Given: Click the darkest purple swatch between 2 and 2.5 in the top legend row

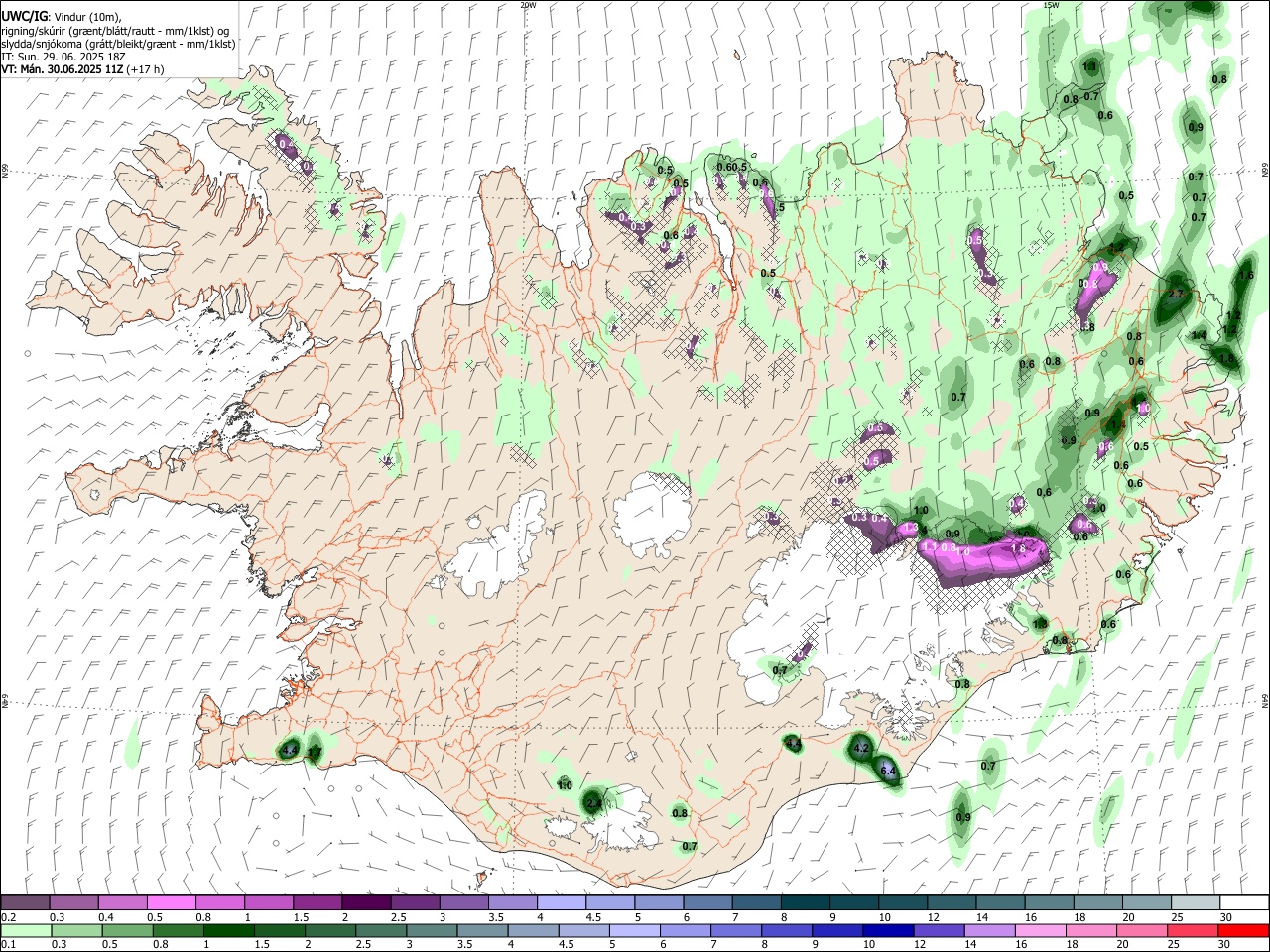Looking at the screenshot, I should 365,903.
